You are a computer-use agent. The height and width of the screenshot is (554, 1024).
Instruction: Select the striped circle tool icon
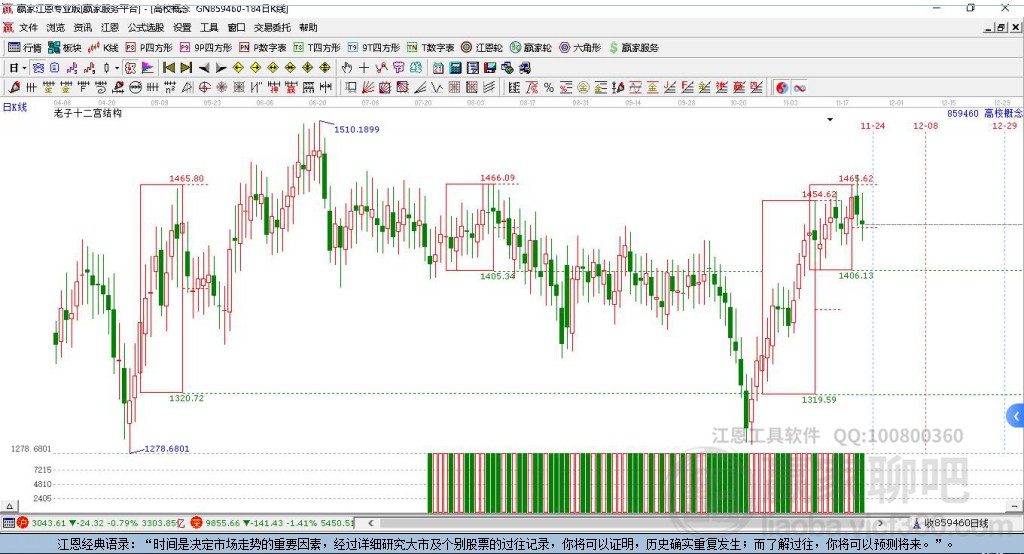coord(135,88)
